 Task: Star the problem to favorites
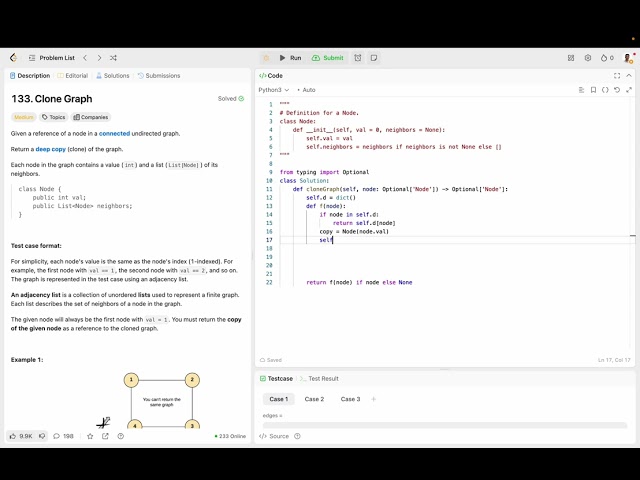90,436
